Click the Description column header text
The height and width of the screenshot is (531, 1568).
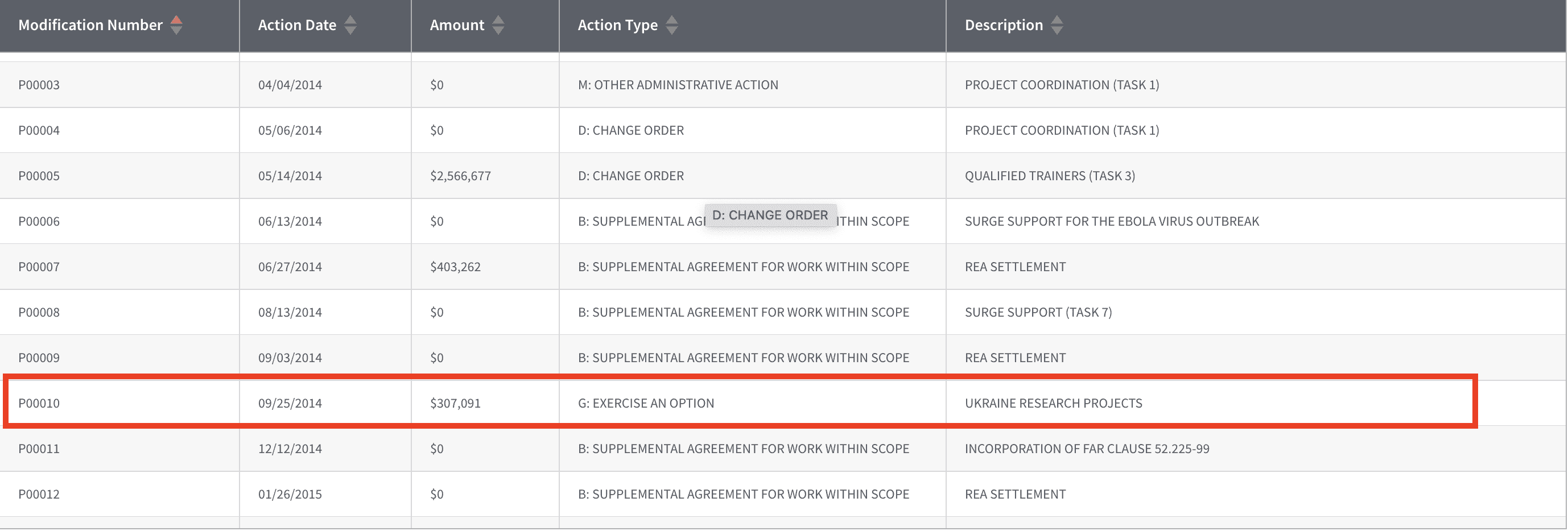click(1003, 25)
